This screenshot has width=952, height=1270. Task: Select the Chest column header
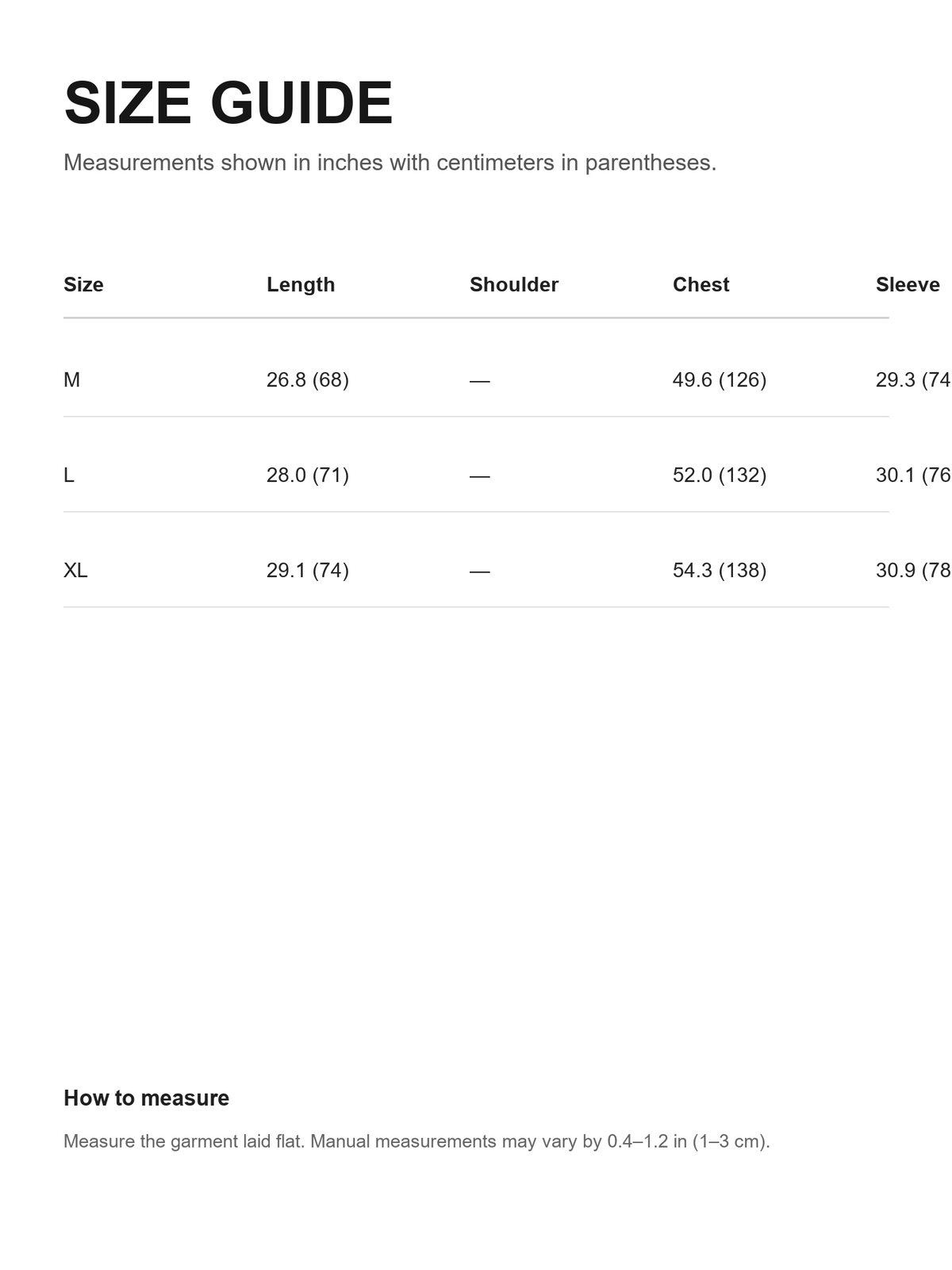click(701, 285)
